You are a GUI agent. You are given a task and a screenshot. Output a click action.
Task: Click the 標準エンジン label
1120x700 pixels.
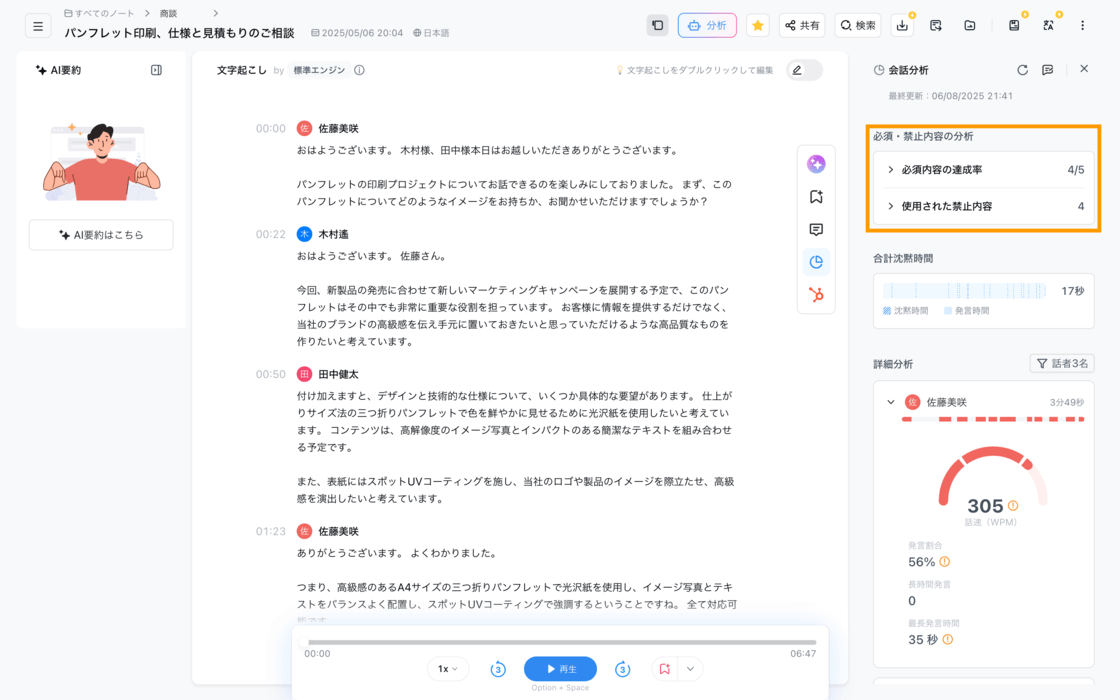[319, 70]
